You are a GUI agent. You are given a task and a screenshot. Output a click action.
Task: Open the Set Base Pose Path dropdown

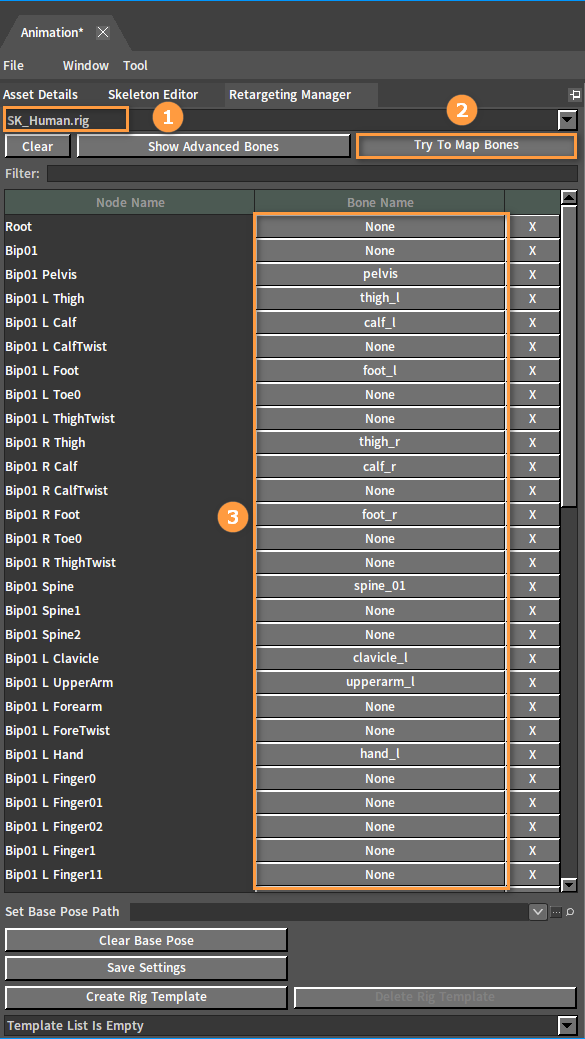538,912
